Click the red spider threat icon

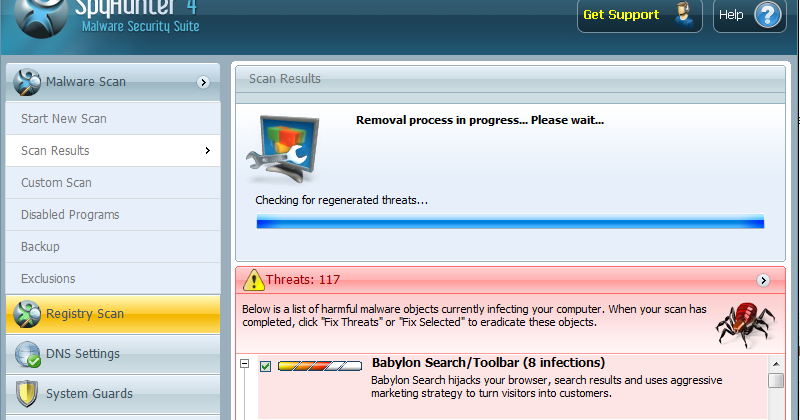click(x=745, y=324)
